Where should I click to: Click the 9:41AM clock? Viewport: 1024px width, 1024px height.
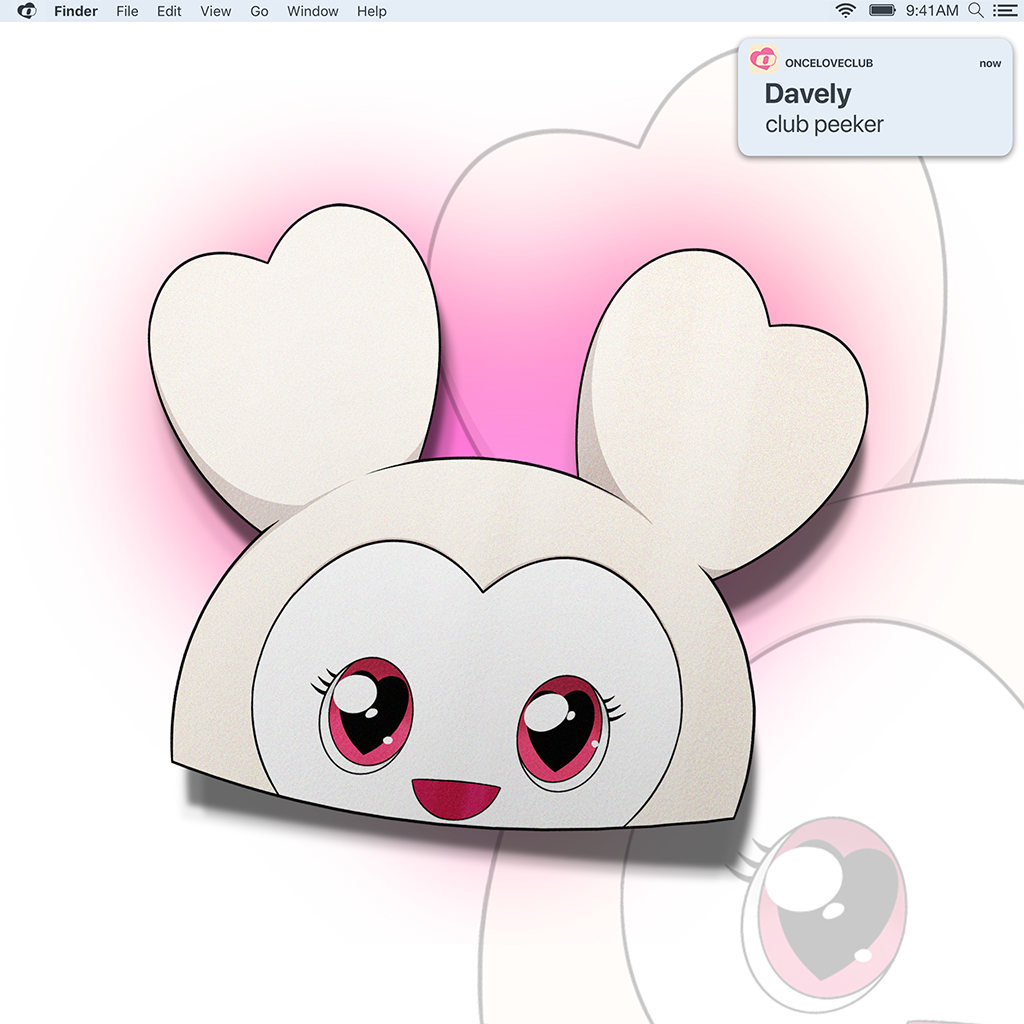click(x=931, y=11)
